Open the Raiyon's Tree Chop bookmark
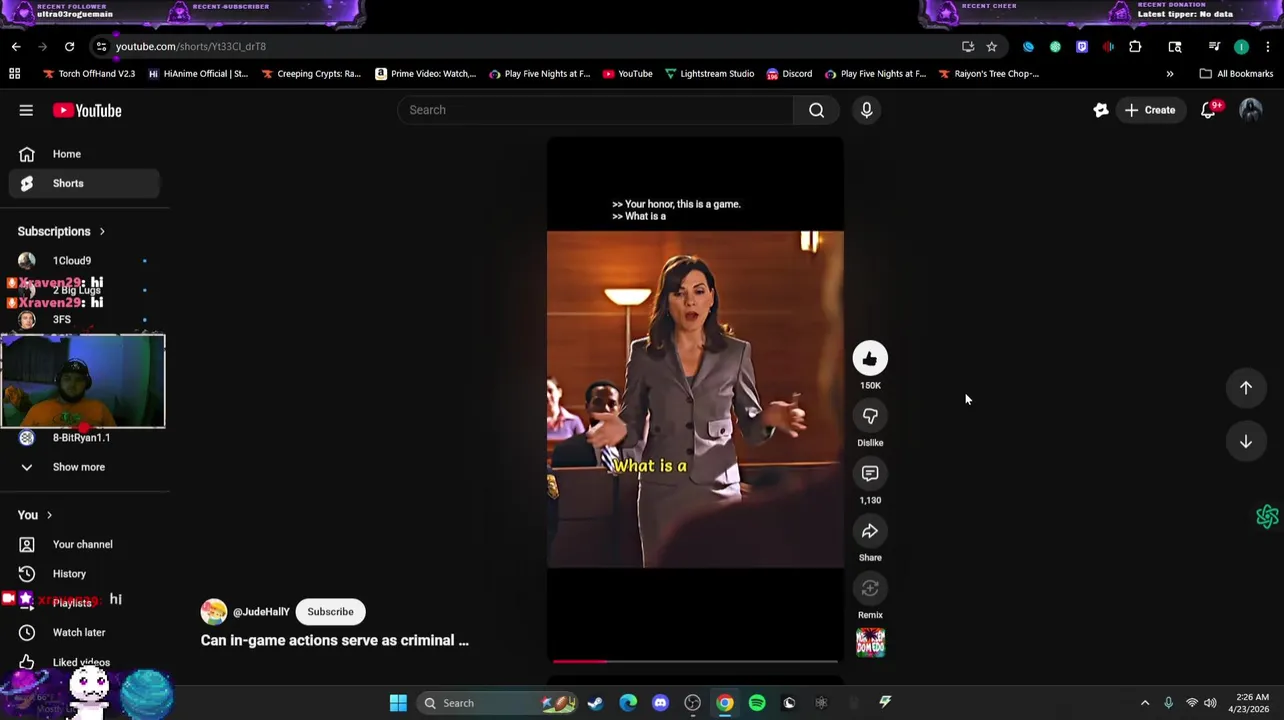 988,73
